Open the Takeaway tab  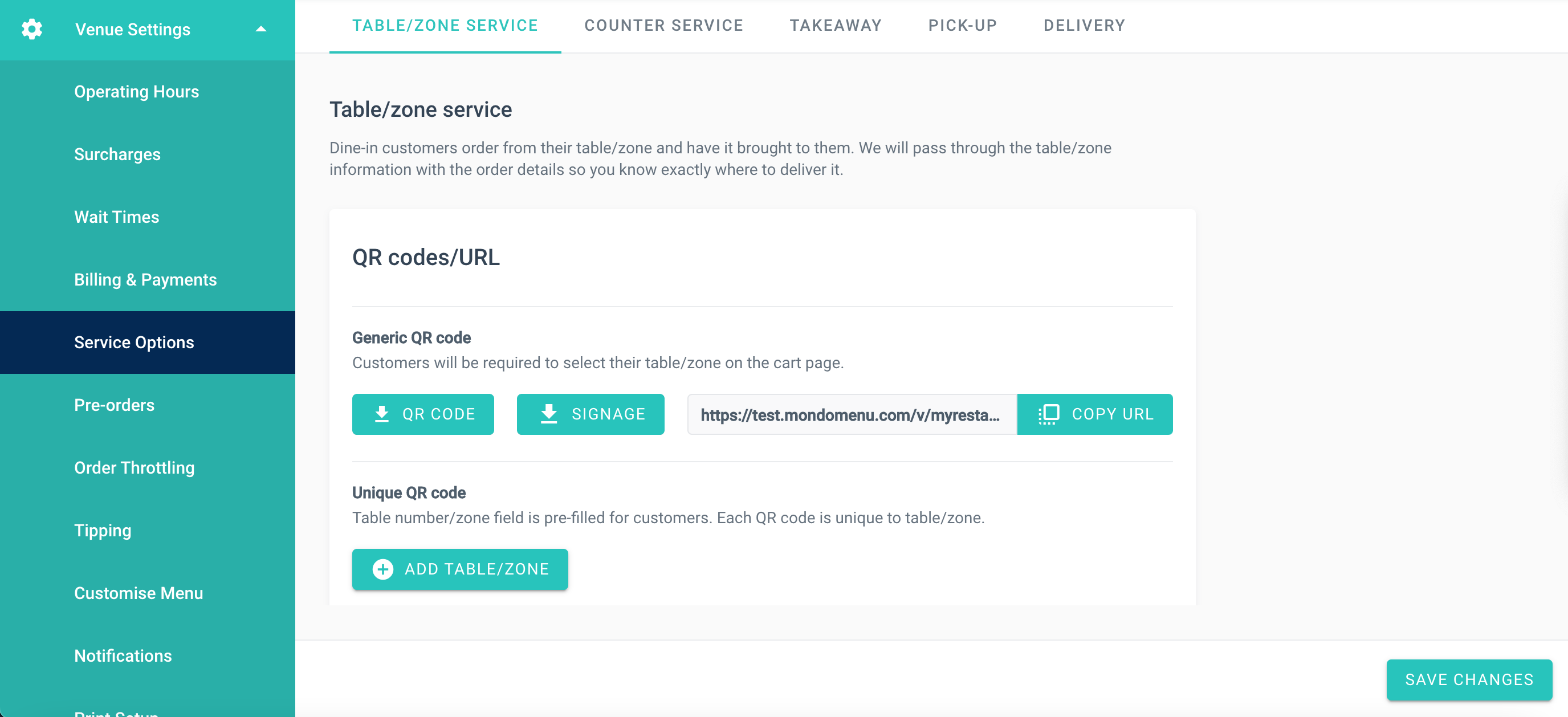(835, 26)
